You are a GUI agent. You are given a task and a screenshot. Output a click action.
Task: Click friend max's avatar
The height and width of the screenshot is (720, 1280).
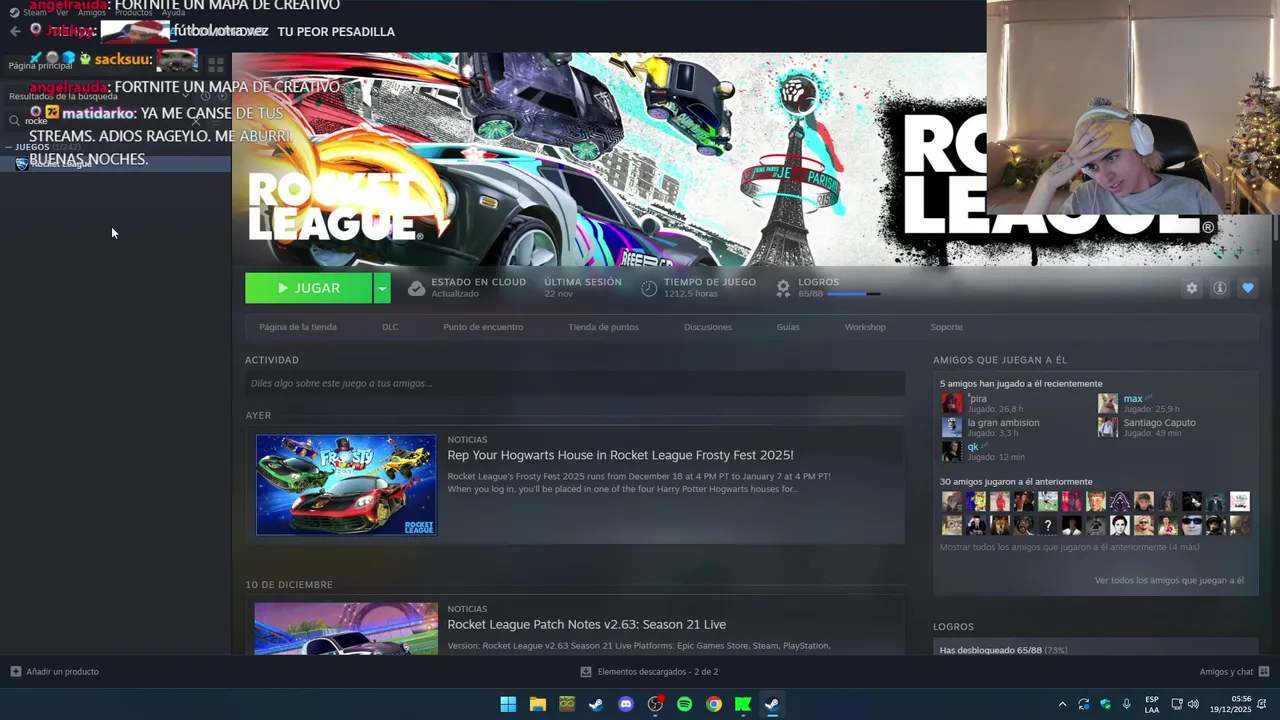click(x=1107, y=403)
